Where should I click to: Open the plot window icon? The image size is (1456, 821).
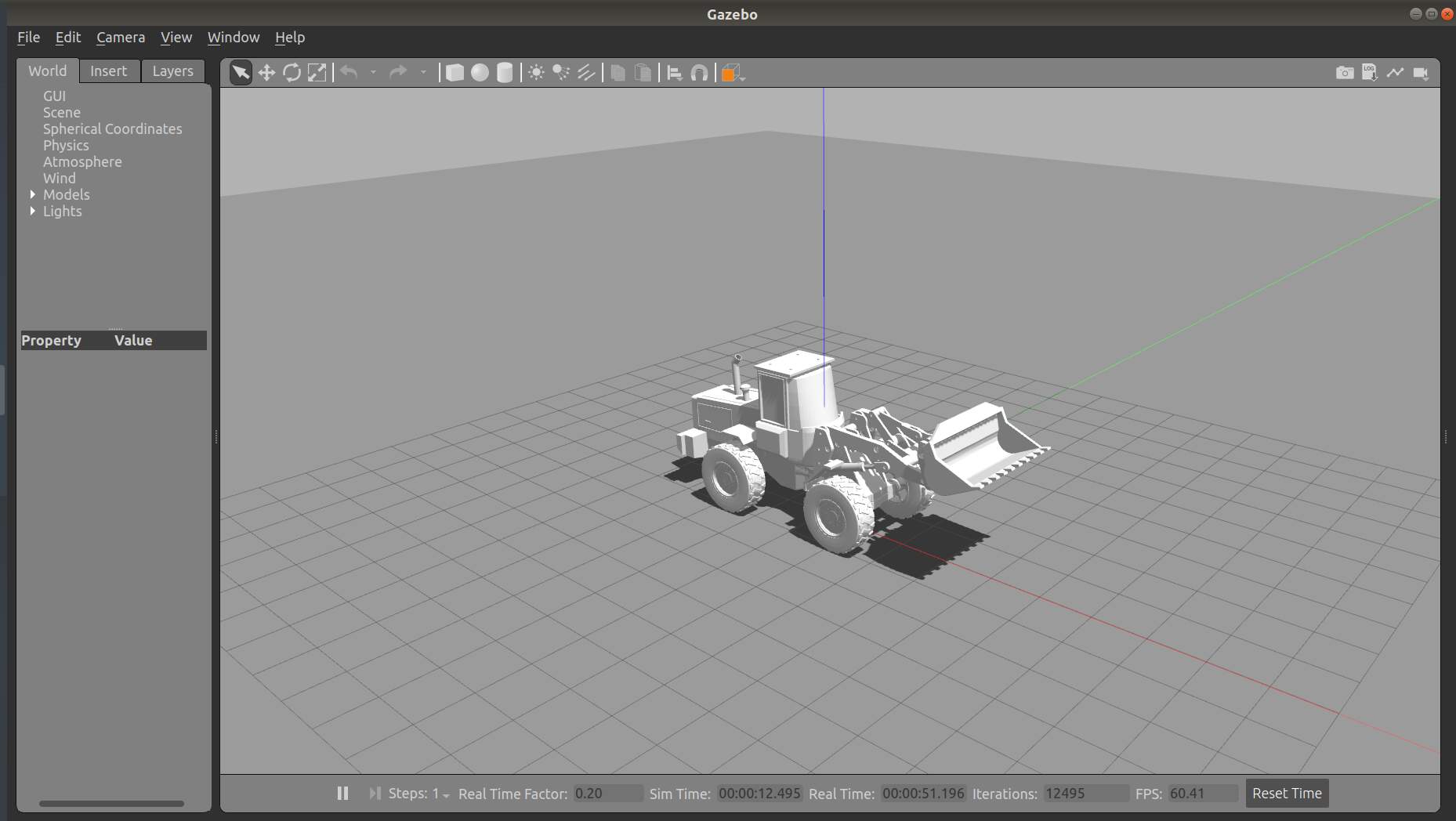(1395, 73)
